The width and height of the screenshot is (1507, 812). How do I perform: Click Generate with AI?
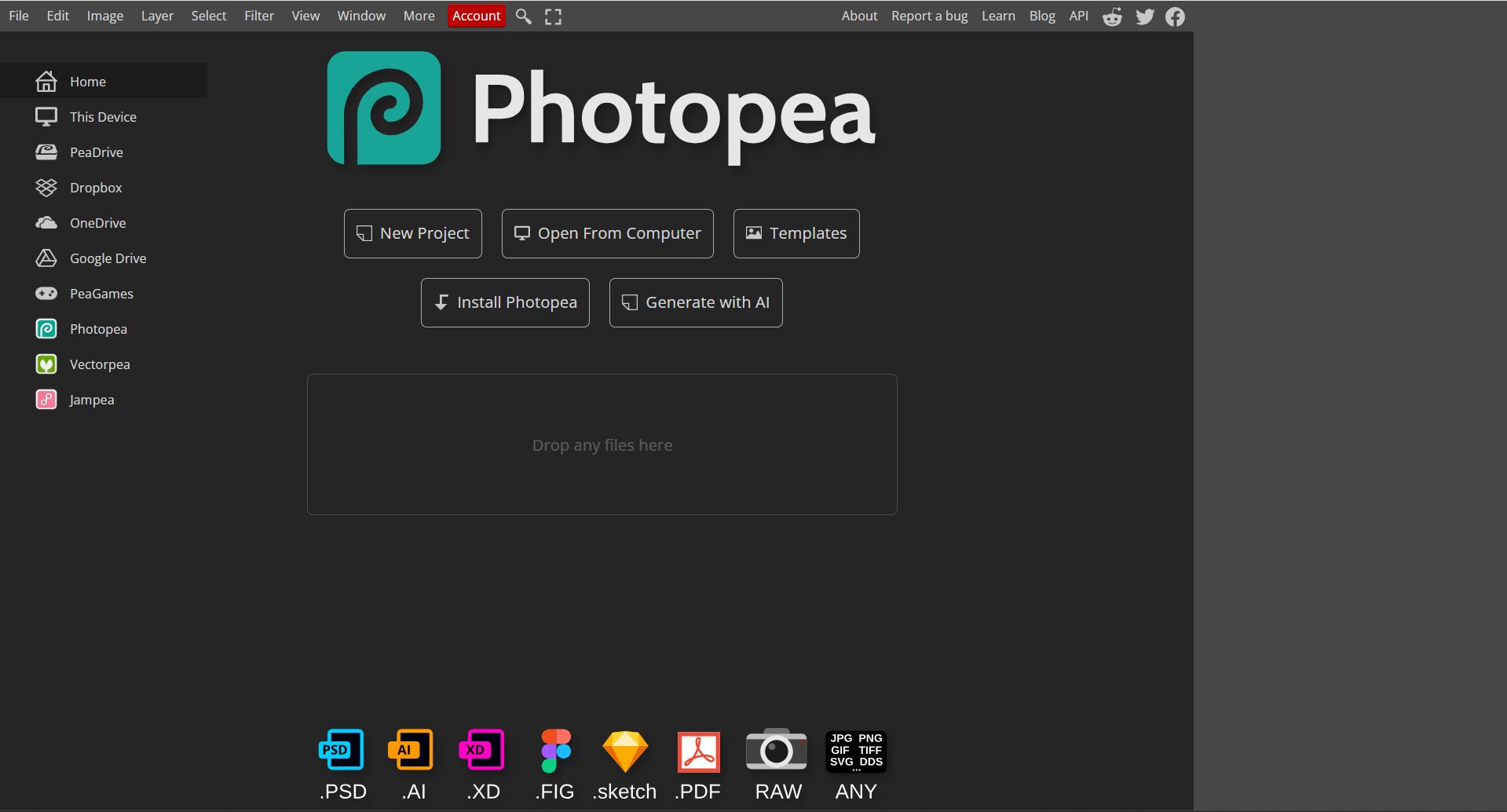click(x=696, y=302)
